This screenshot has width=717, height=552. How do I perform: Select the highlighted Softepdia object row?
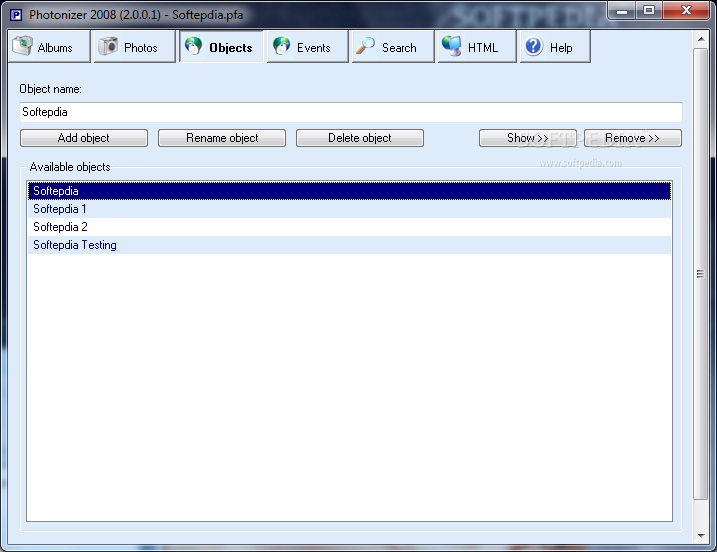[x=349, y=191]
